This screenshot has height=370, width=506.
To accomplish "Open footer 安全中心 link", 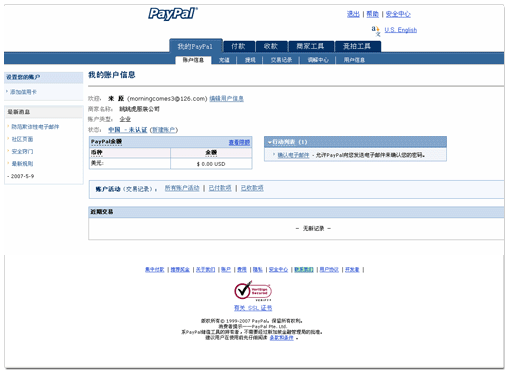I will 278,269.
